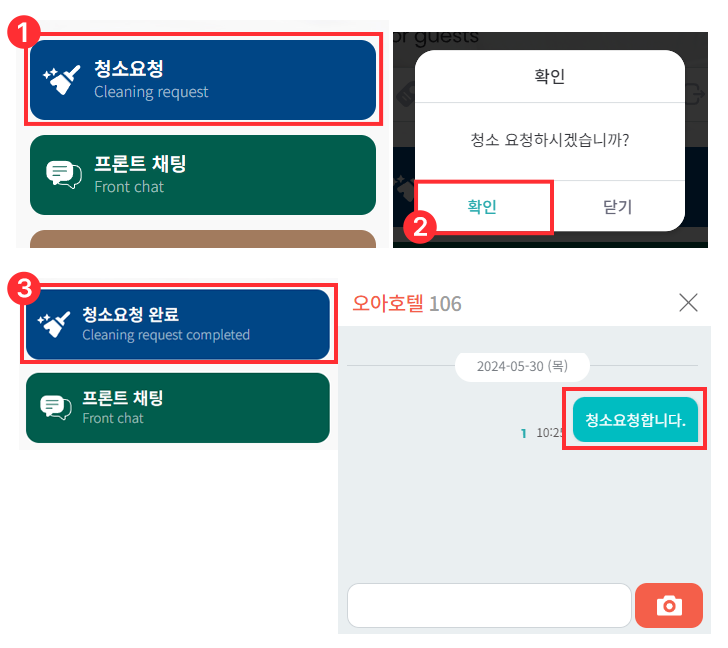Open 프론트 채팅 below the Cleaning request button
The width and height of the screenshot is (728, 648).
[203, 175]
